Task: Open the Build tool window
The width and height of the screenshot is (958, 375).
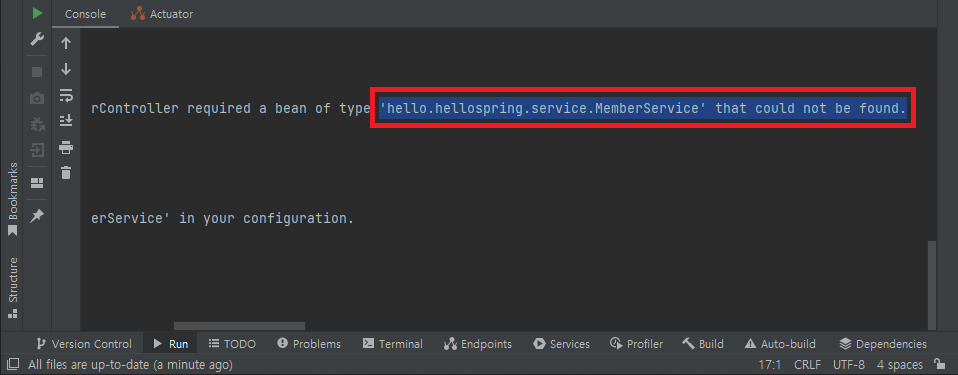Action: 703,344
